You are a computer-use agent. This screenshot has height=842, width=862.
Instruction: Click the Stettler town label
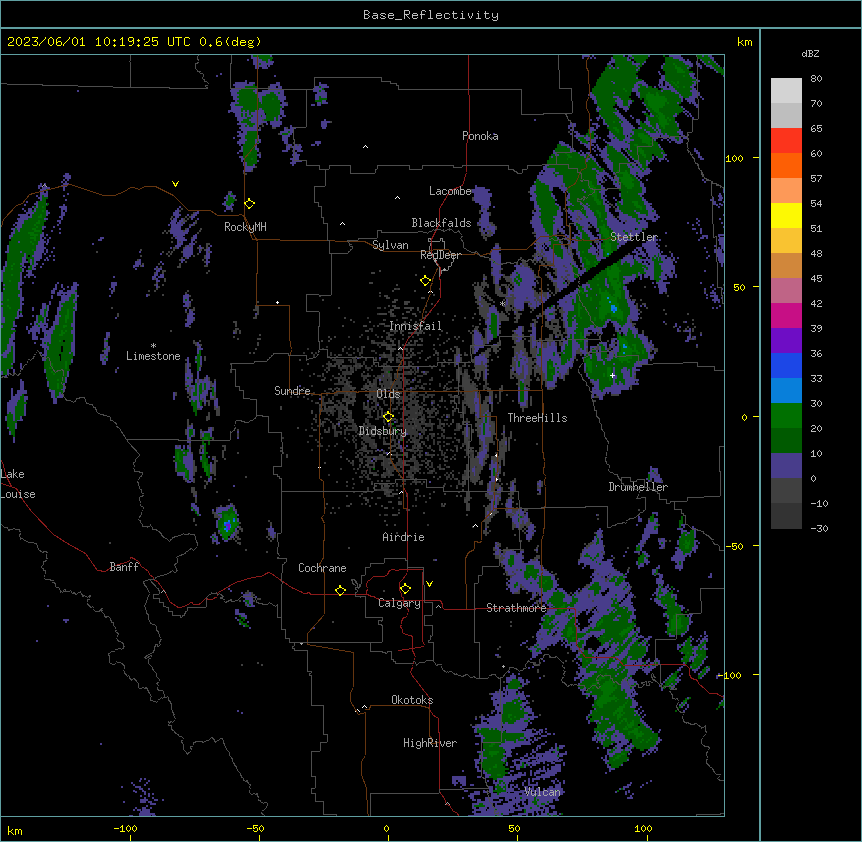634,237
